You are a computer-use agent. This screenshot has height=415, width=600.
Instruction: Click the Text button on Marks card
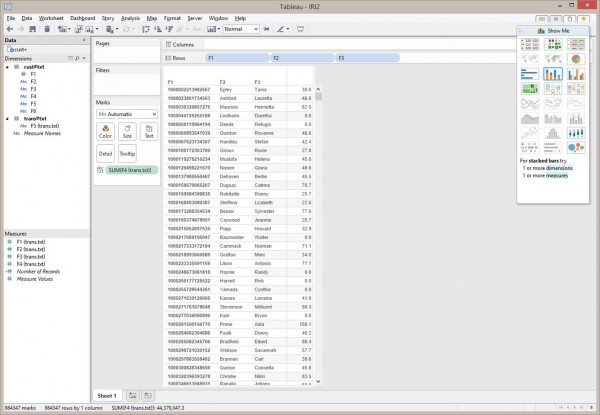point(149,132)
